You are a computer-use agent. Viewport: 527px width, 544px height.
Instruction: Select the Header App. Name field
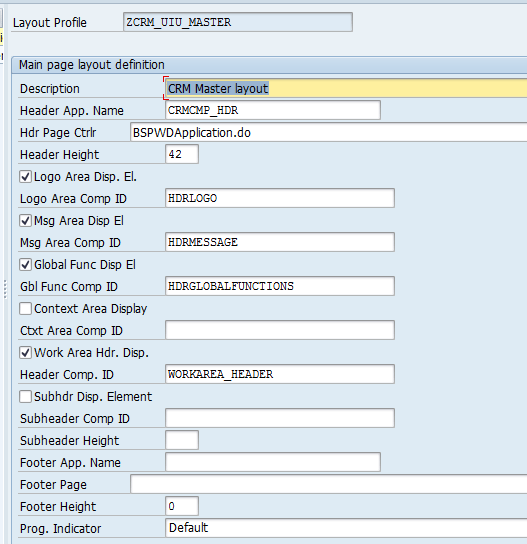point(273,110)
